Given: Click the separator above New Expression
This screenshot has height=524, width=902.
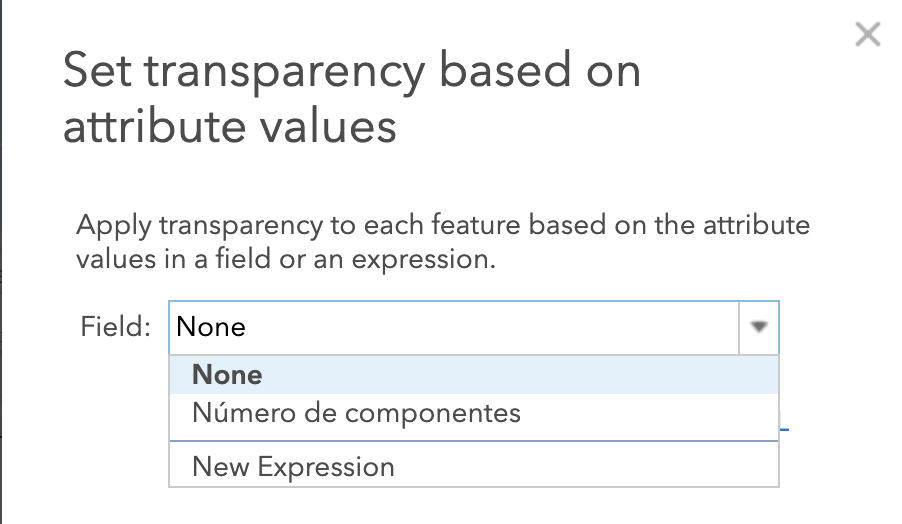Looking at the screenshot, I should tap(474, 441).
